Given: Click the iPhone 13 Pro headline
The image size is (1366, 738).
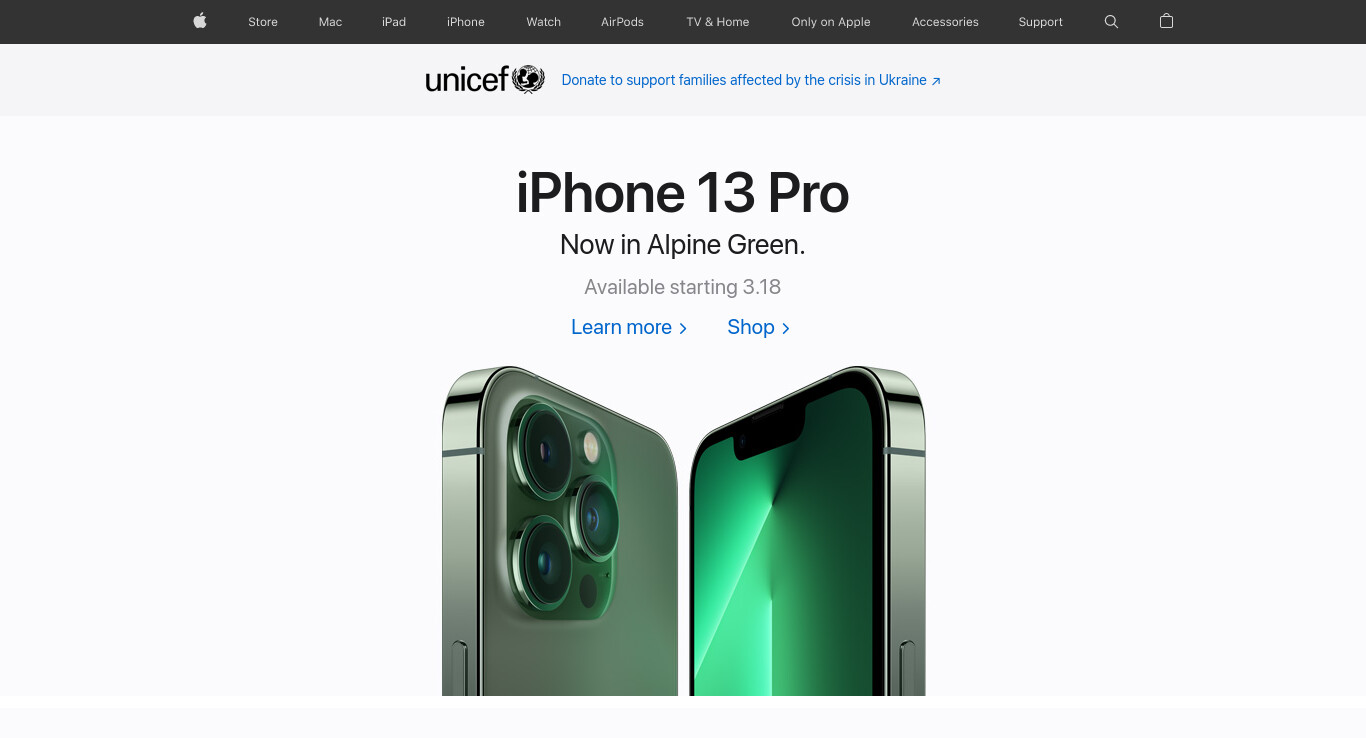Looking at the screenshot, I should tap(683, 193).
